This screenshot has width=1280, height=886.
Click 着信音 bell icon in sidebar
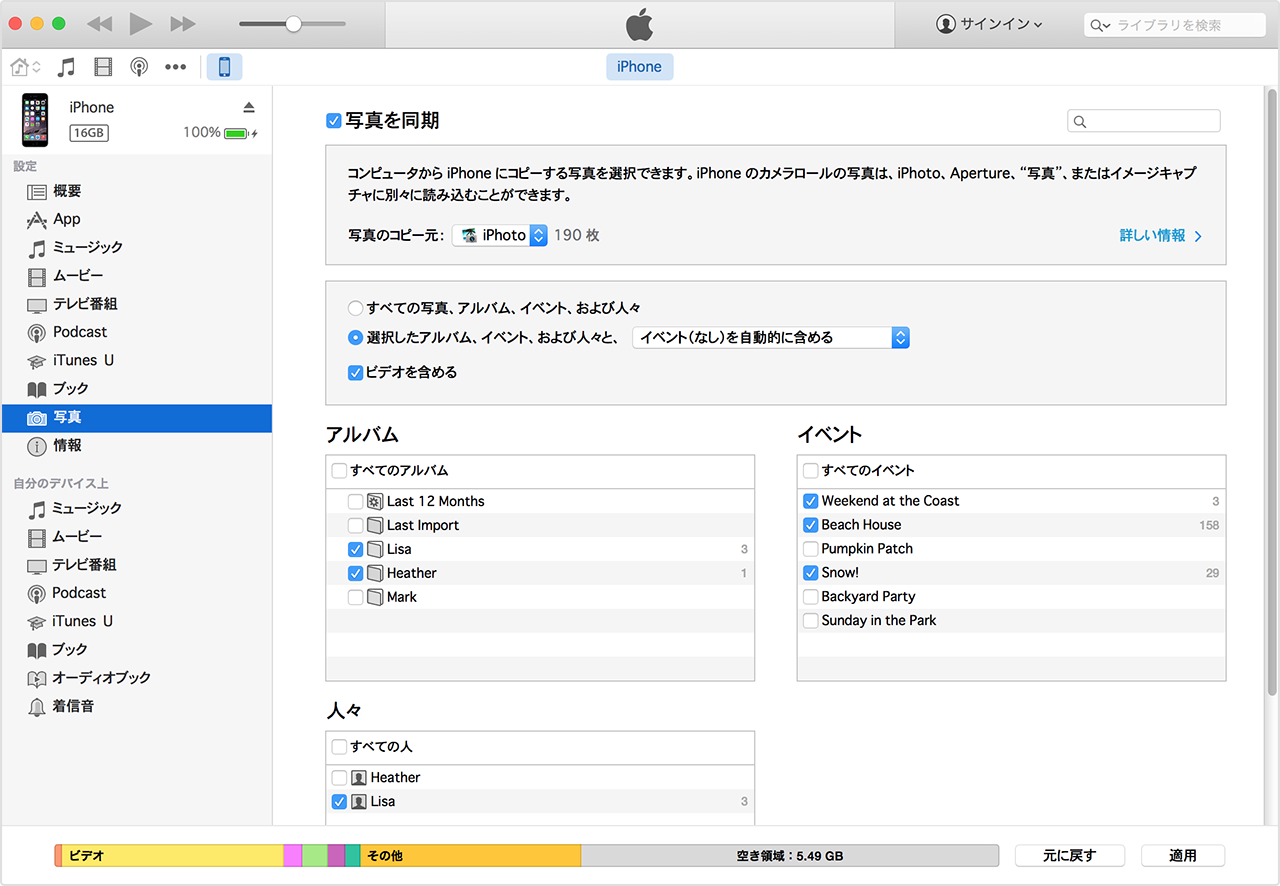coord(37,707)
